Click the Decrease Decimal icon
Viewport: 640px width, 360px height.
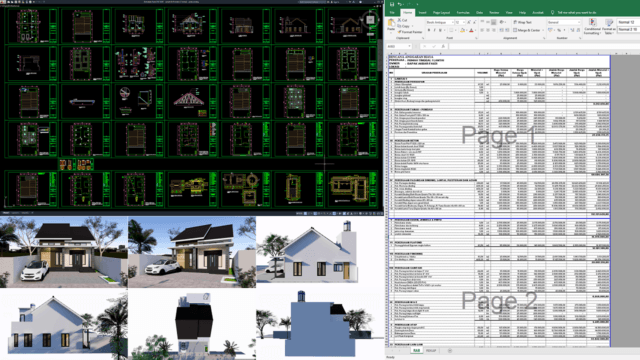tap(578, 30)
